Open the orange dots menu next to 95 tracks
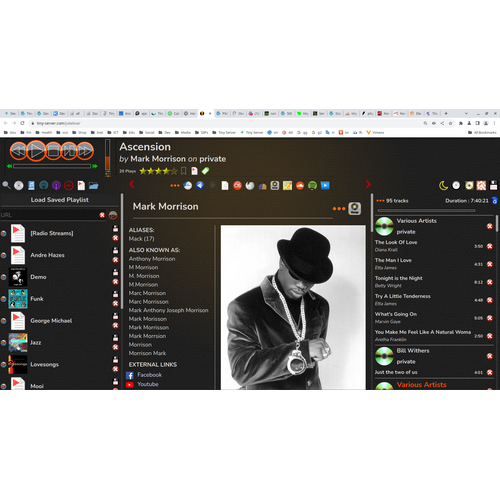Image resolution: width=500 pixels, height=500 pixels. tap(380, 201)
